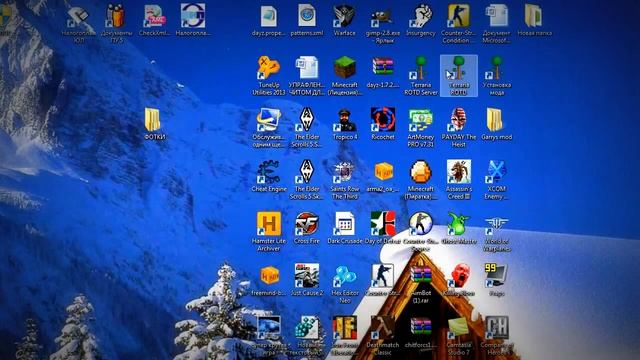The height and width of the screenshot is (360, 640).
Task: Launch Hamster Lite Archiver
Action: 269,232
